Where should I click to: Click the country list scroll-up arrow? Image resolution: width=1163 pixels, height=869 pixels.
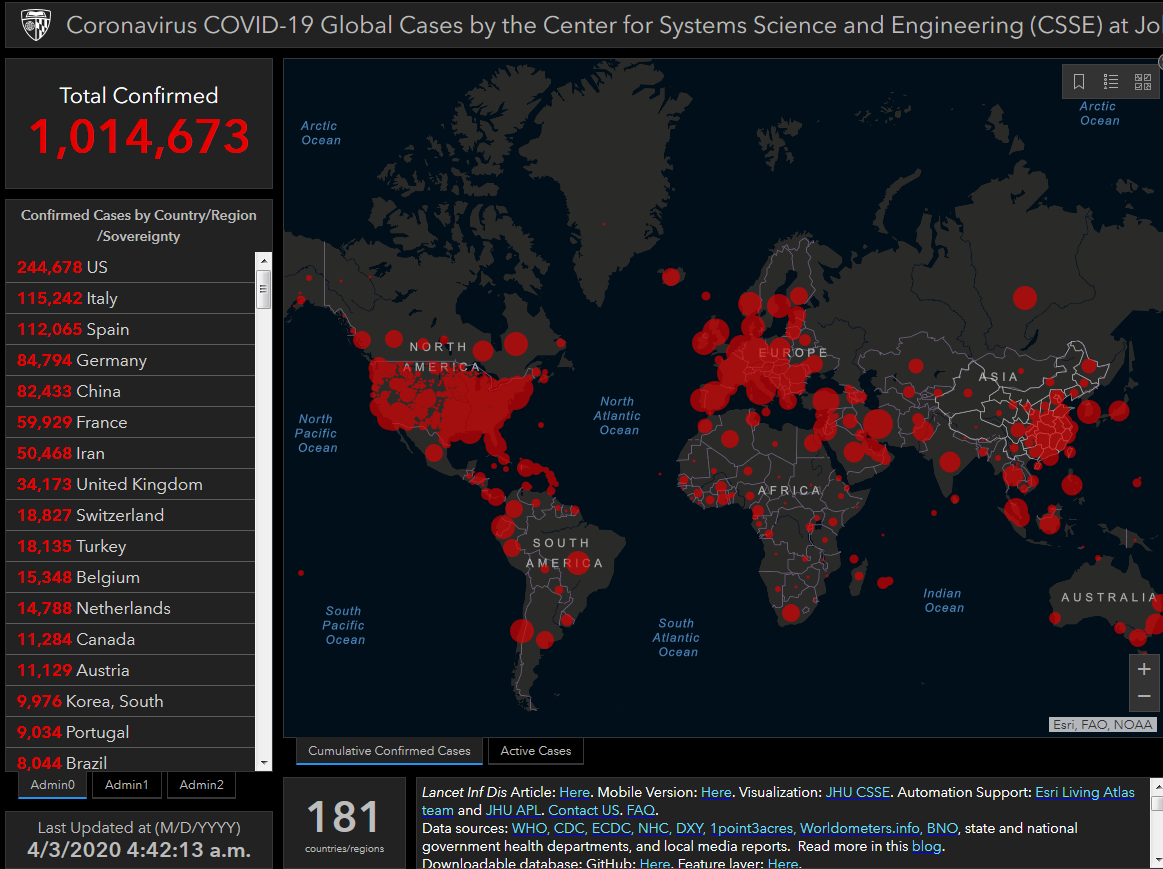[263, 260]
